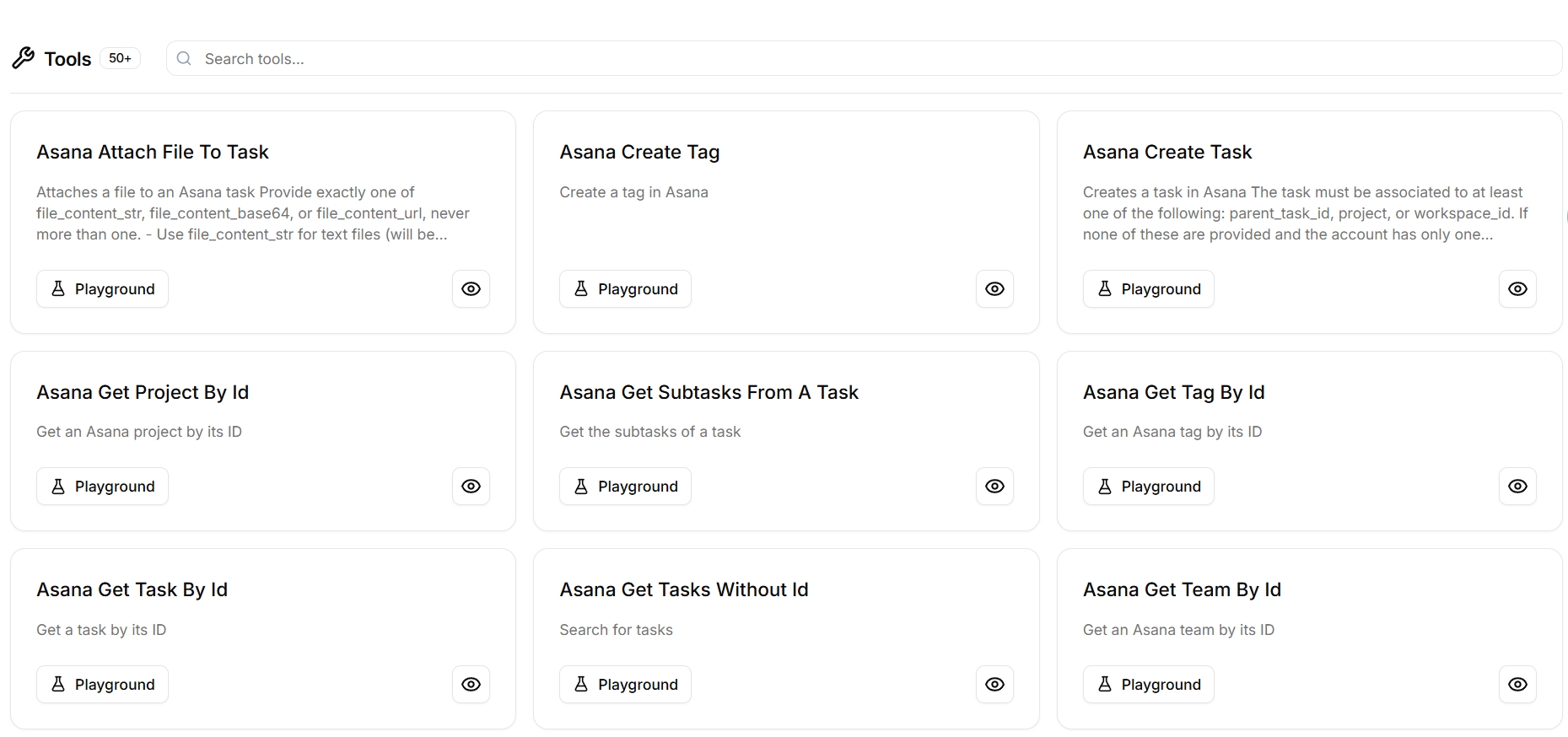Click the Asana Get Tag By Id title

[1173, 393]
